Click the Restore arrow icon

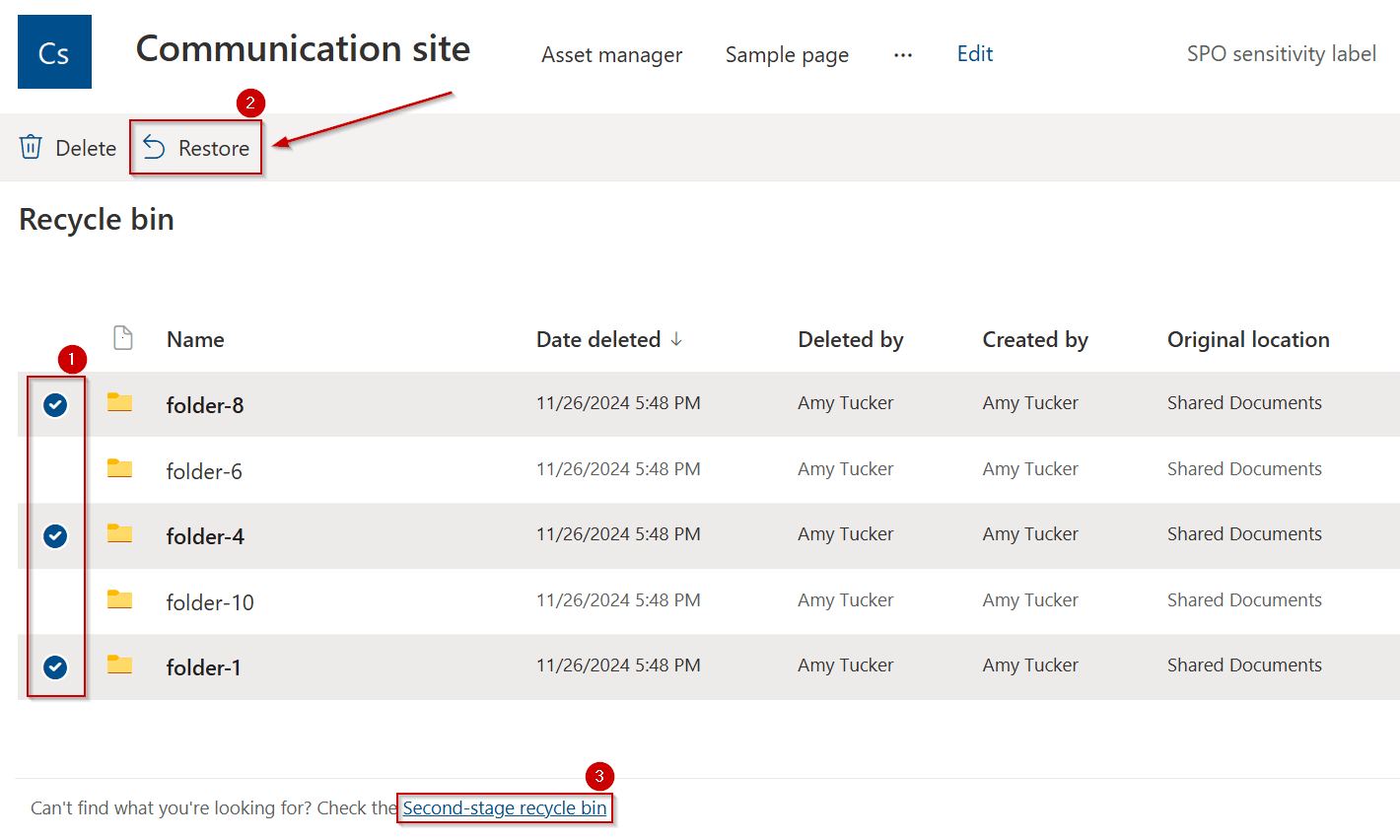click(x=154, y=147)
